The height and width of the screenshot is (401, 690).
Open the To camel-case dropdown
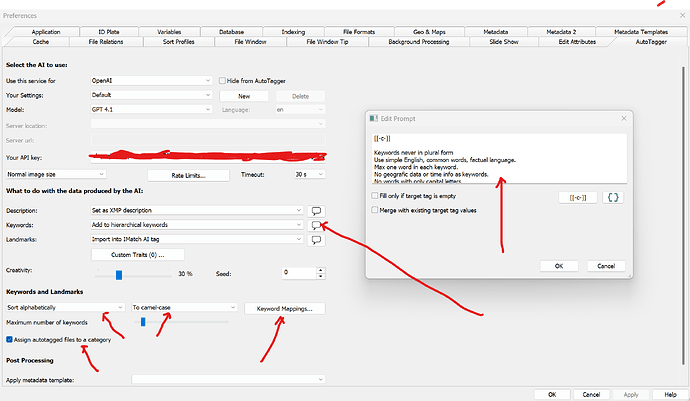click(184, 307)
